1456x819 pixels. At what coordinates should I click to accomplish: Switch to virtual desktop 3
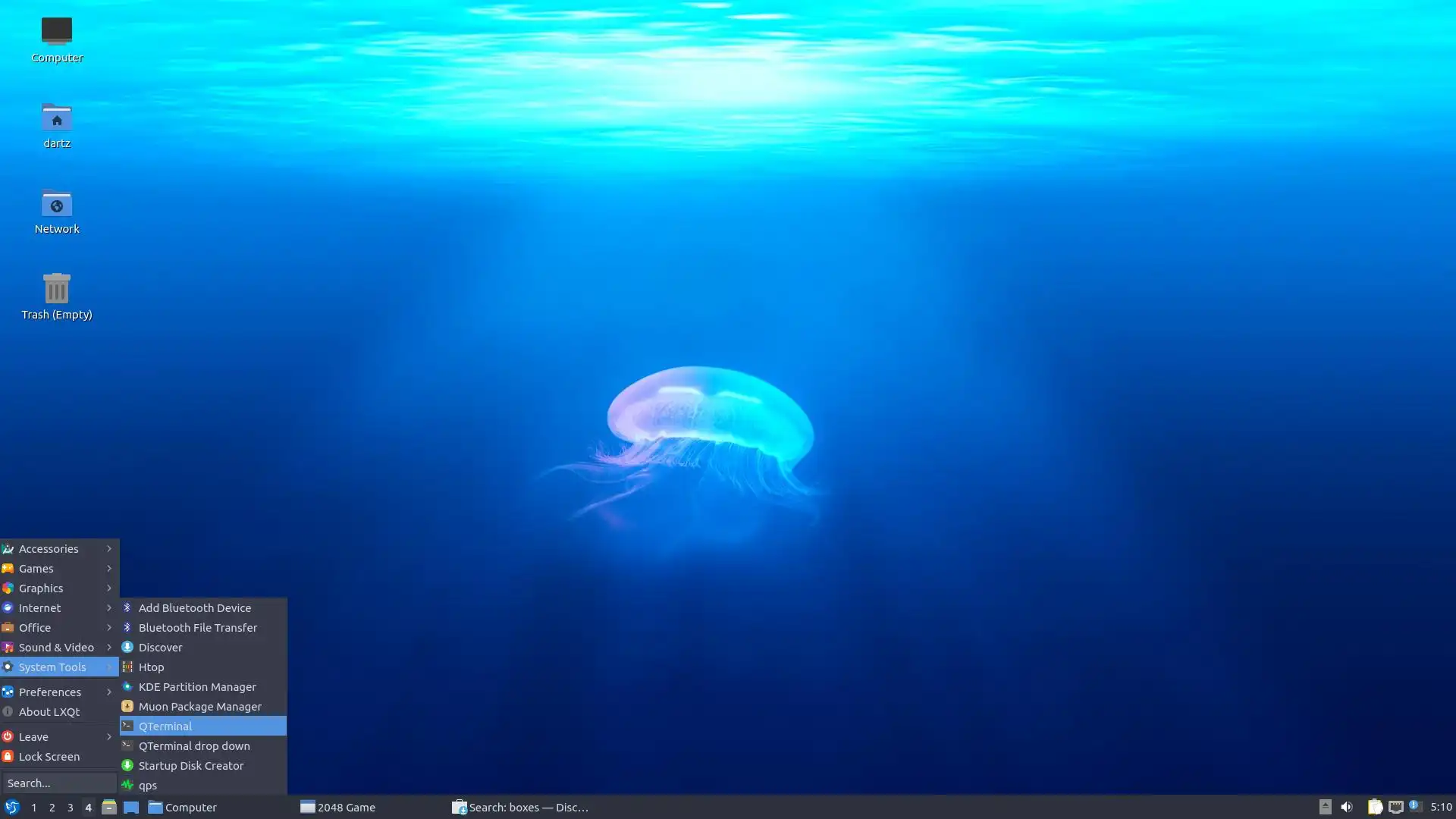pos(70,808)
